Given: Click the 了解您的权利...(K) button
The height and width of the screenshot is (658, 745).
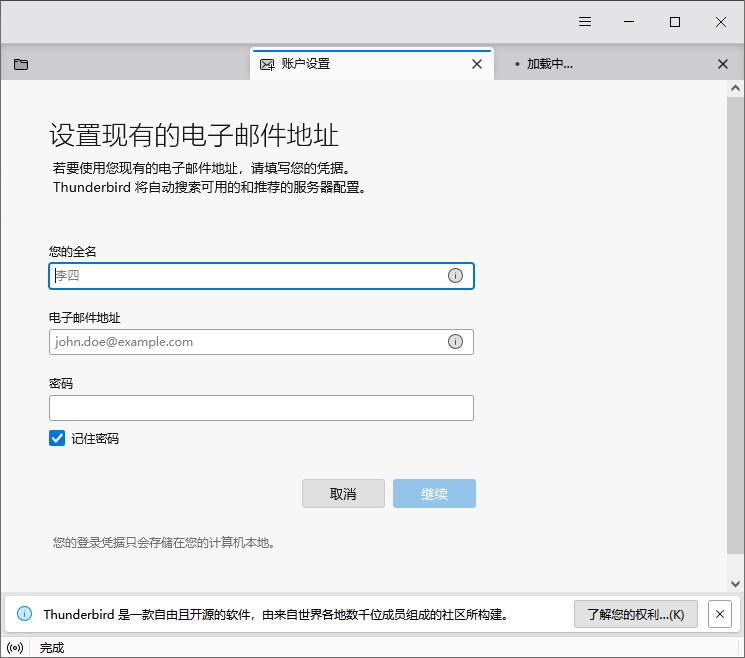Looking at the screenshot, I should point(636,614).
